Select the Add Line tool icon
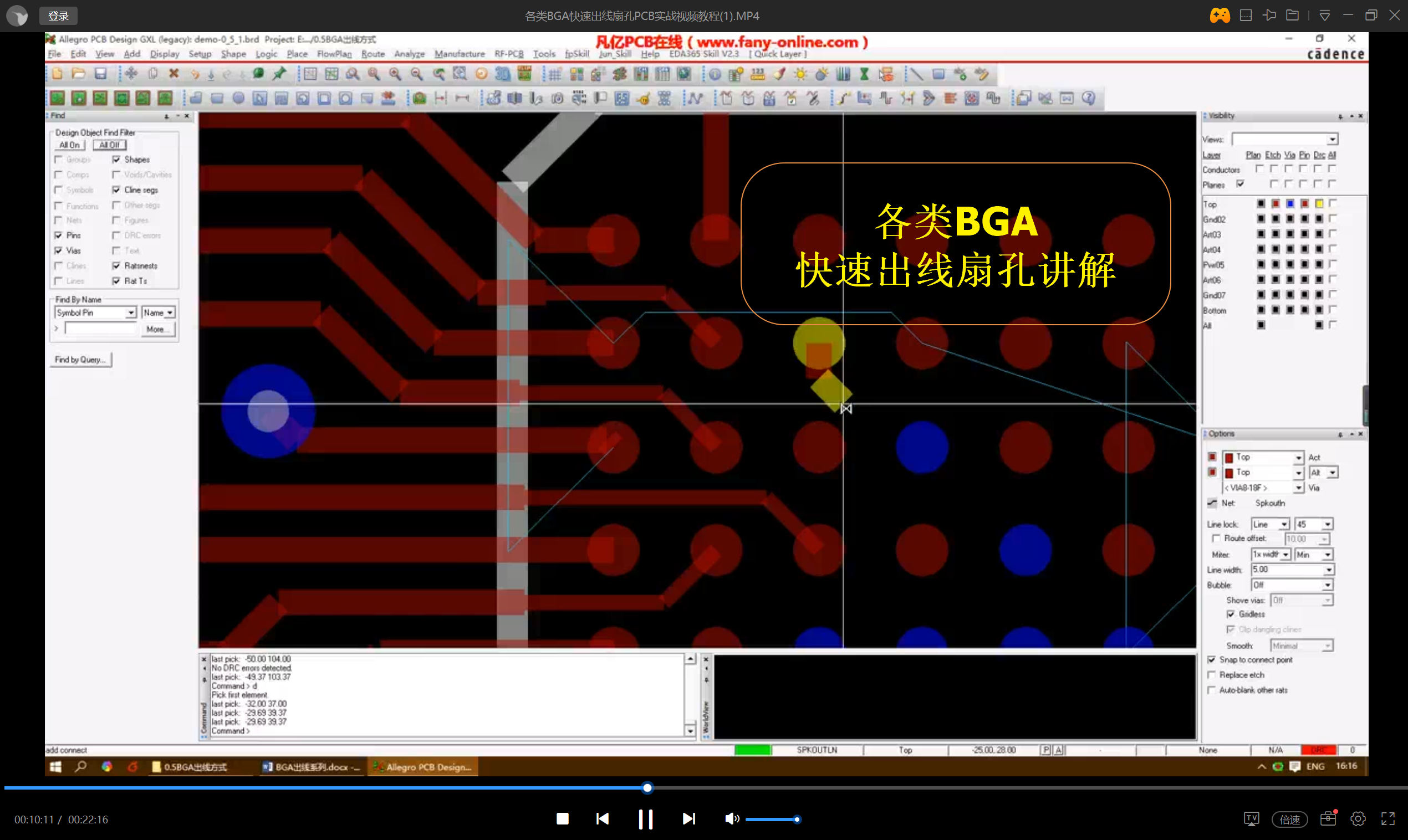The image size is (1408, 840). [x=917, y=74]
